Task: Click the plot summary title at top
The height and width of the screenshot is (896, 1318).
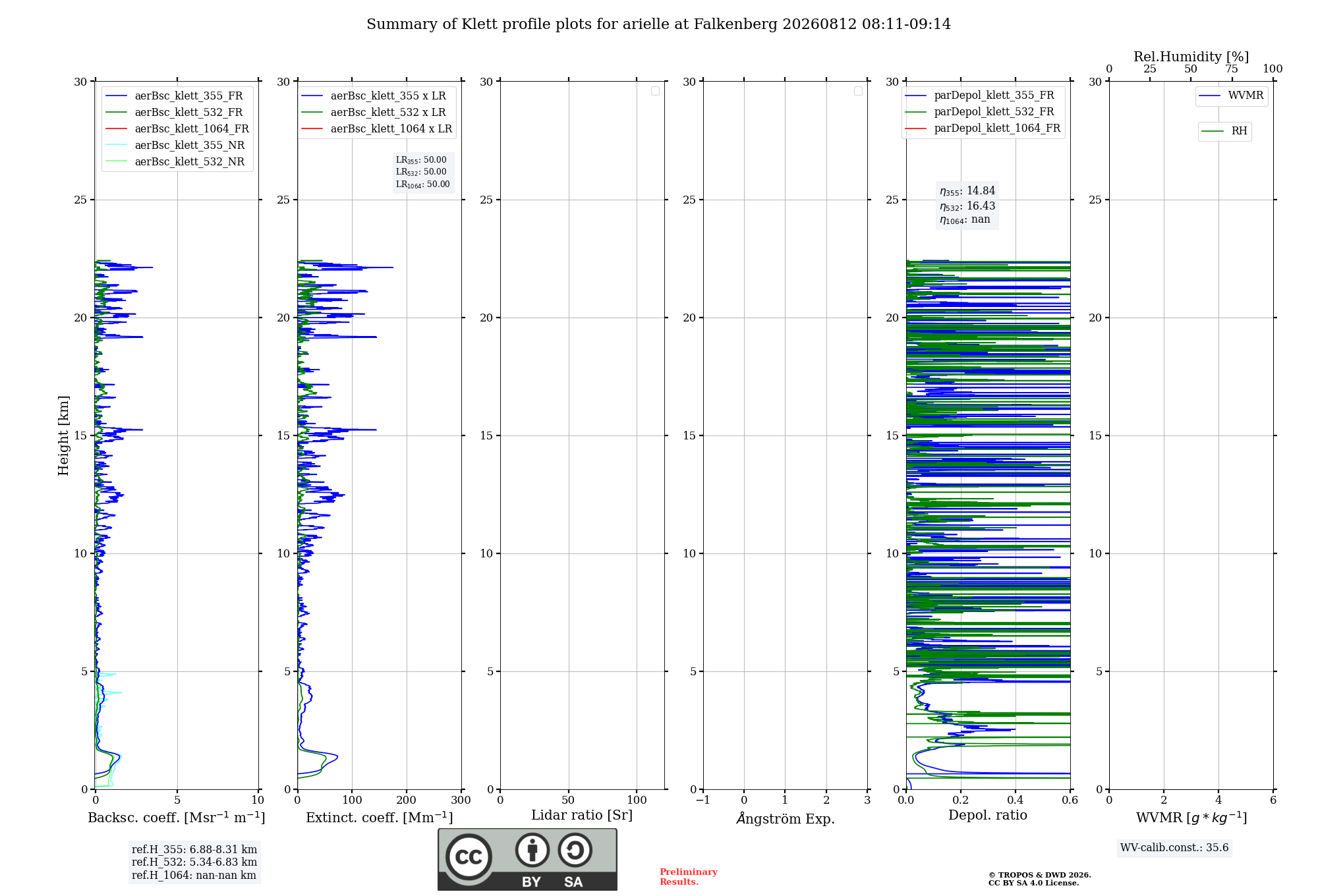Action: [x=658, y=24]
